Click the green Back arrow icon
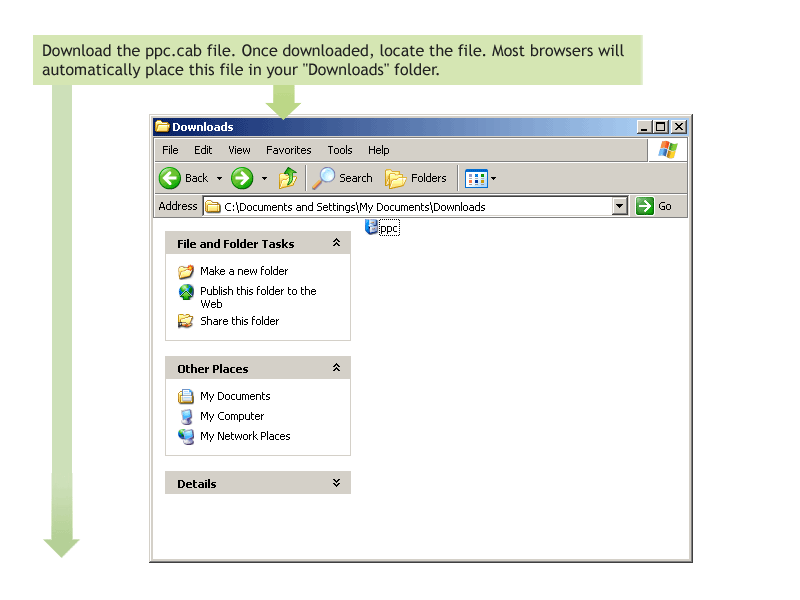800x600 pixels. click(x=170, y=178)
